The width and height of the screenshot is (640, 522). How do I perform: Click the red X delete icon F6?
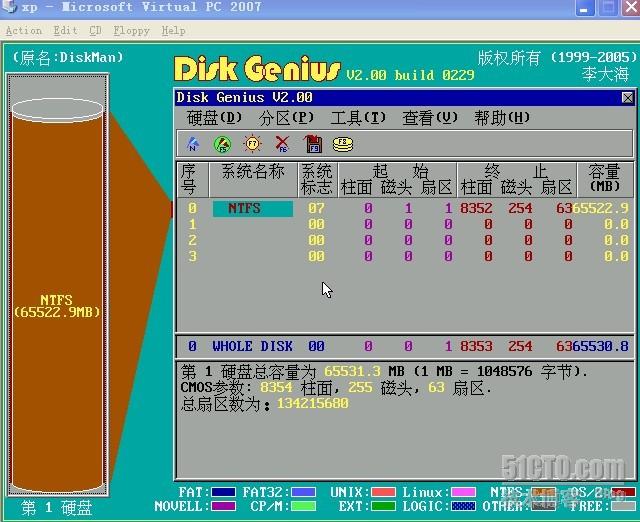tap(282, 144)
